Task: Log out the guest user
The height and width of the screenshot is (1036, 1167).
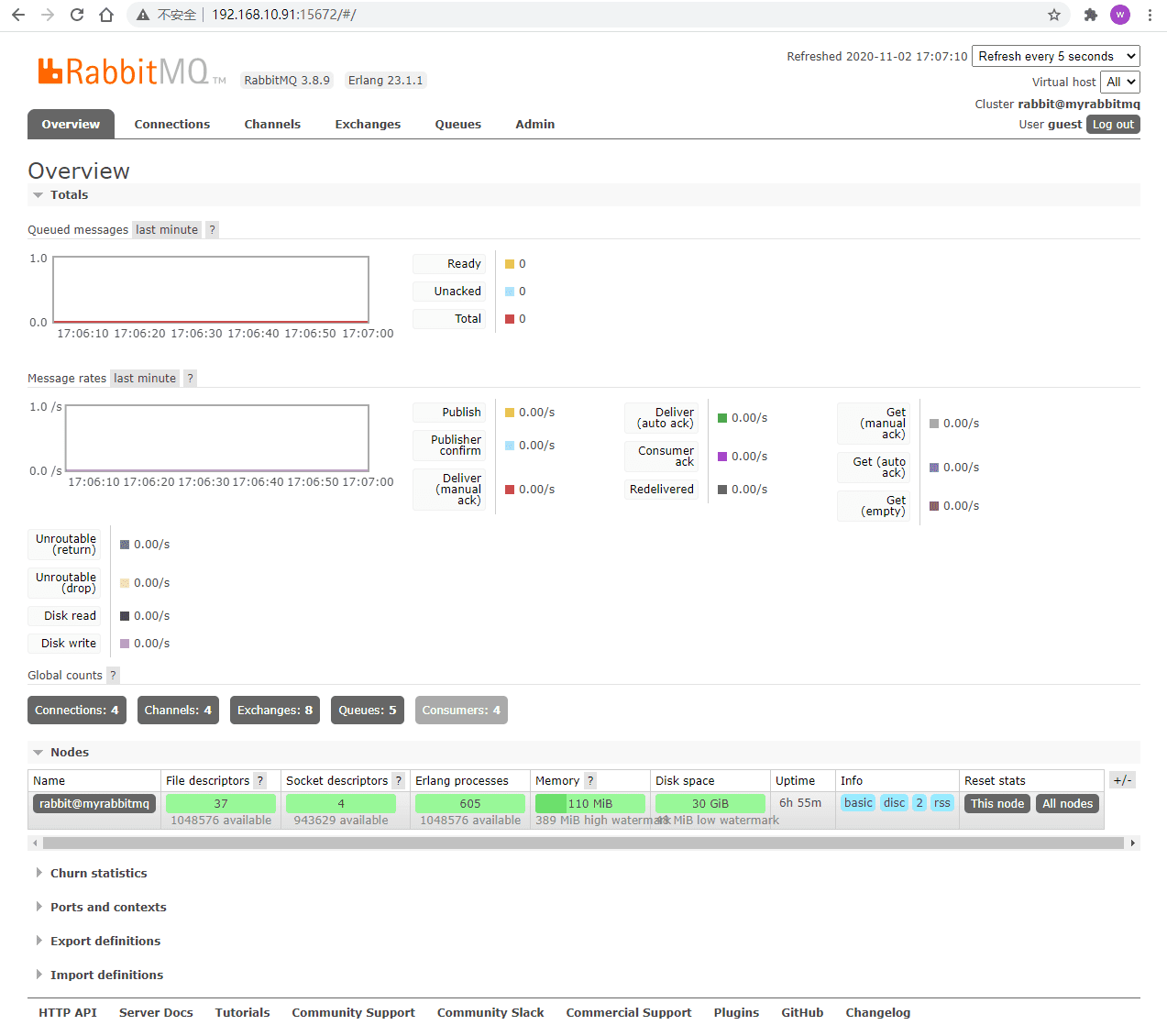Action: [x=1113, y=125]
